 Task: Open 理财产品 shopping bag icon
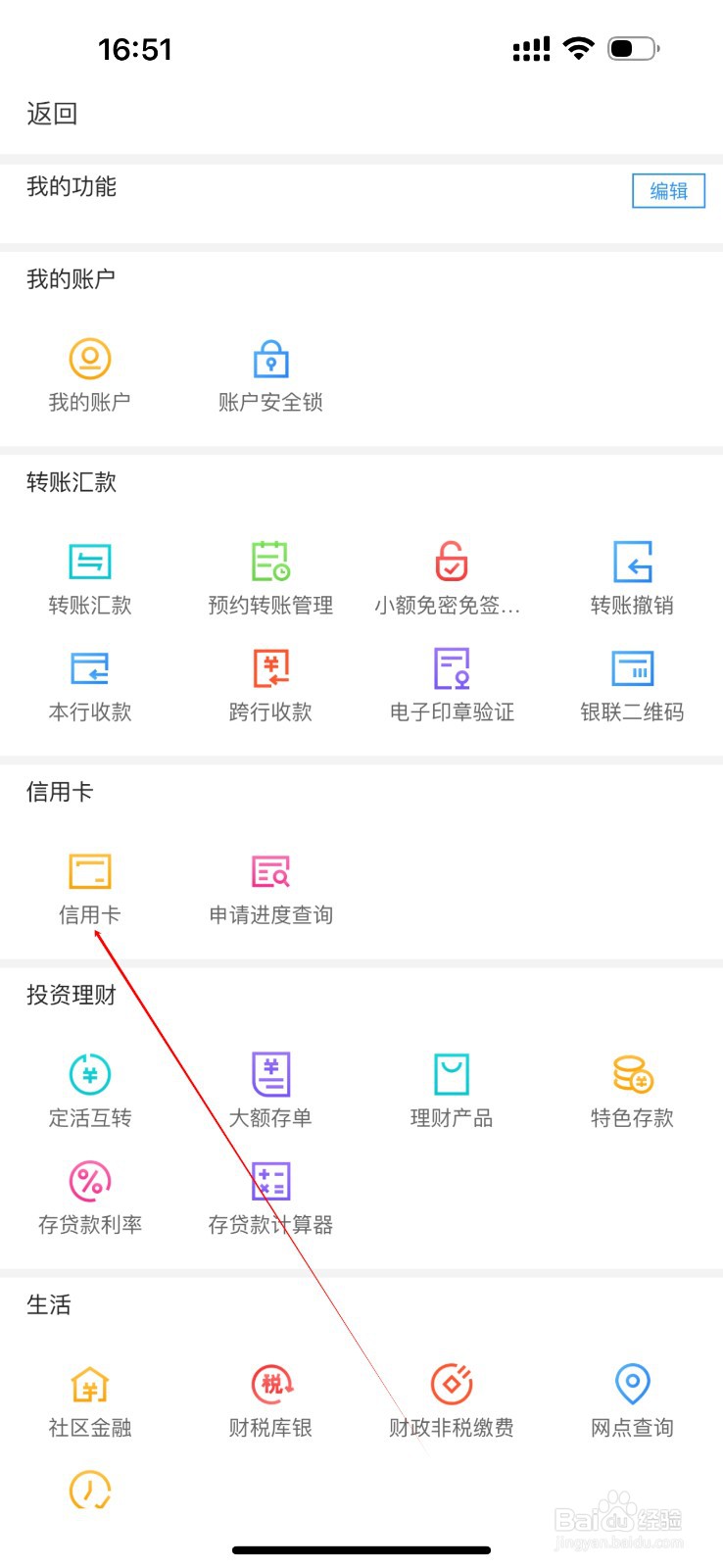point(452,1074)
